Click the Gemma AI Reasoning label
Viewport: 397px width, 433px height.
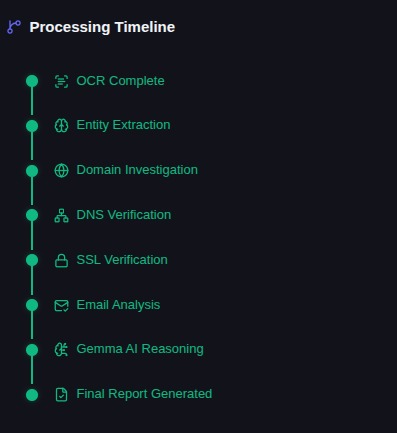(x=140, y=349)
